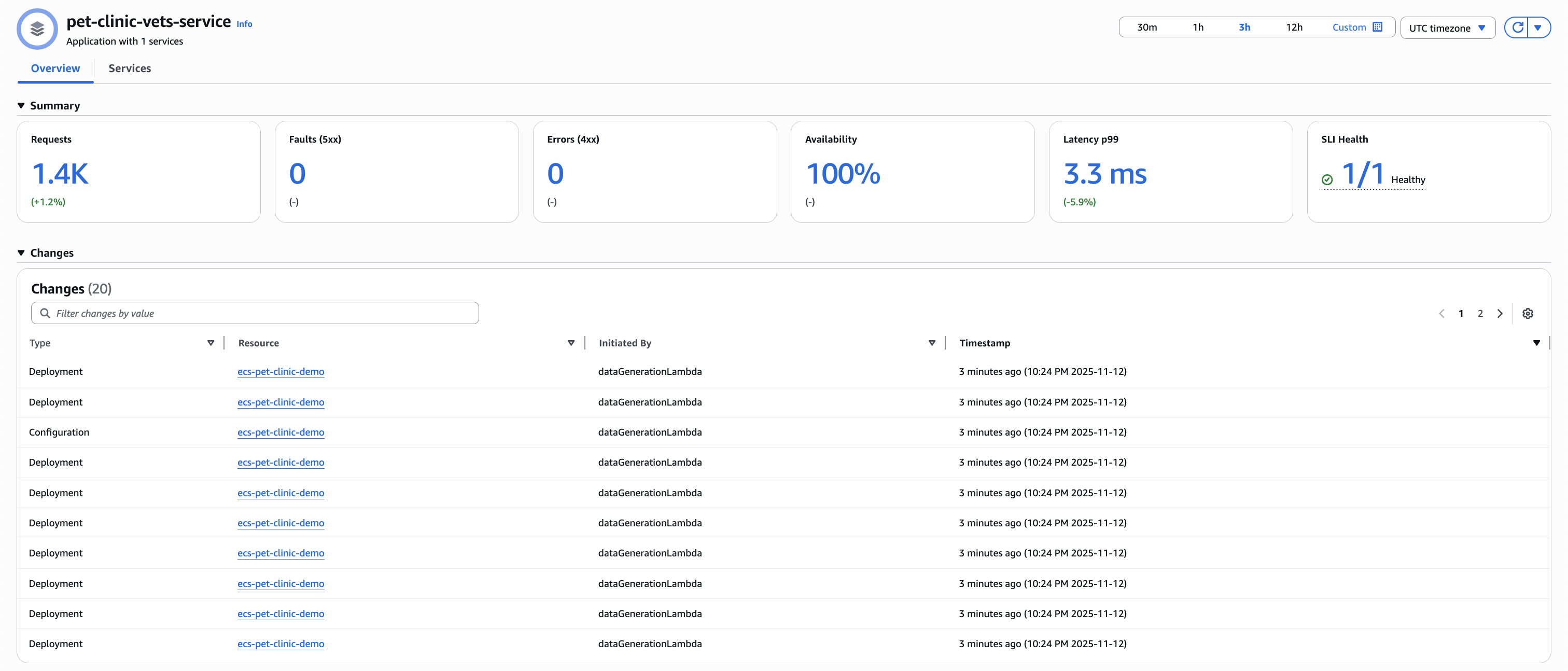Switch to the Services tab
Image resolution: width=1568 pixels, height=671 pixels.
coord(129,68)
